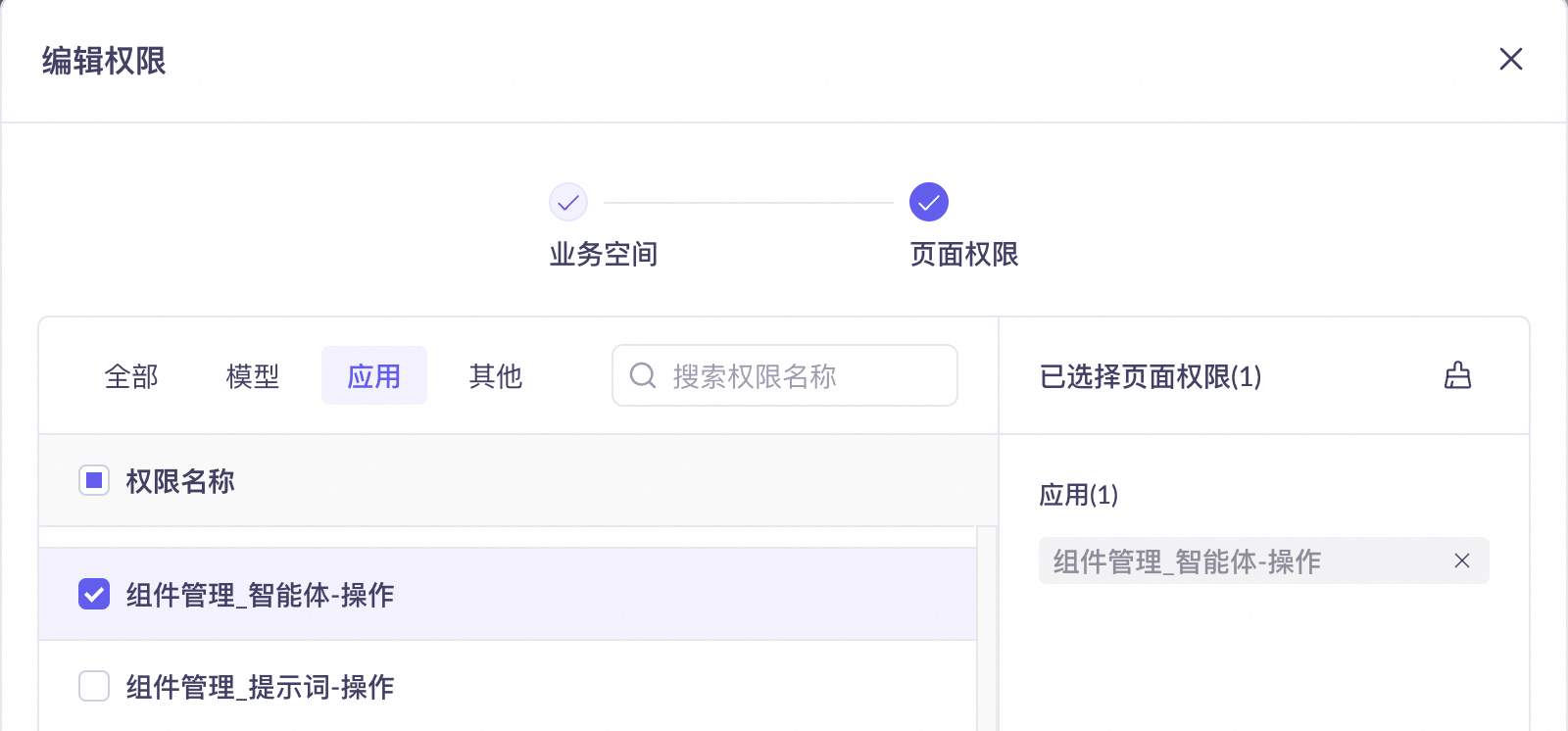Select the 应用 filter tab
1568x731 pixels.
pyautogui.click(x=374, y=375)
